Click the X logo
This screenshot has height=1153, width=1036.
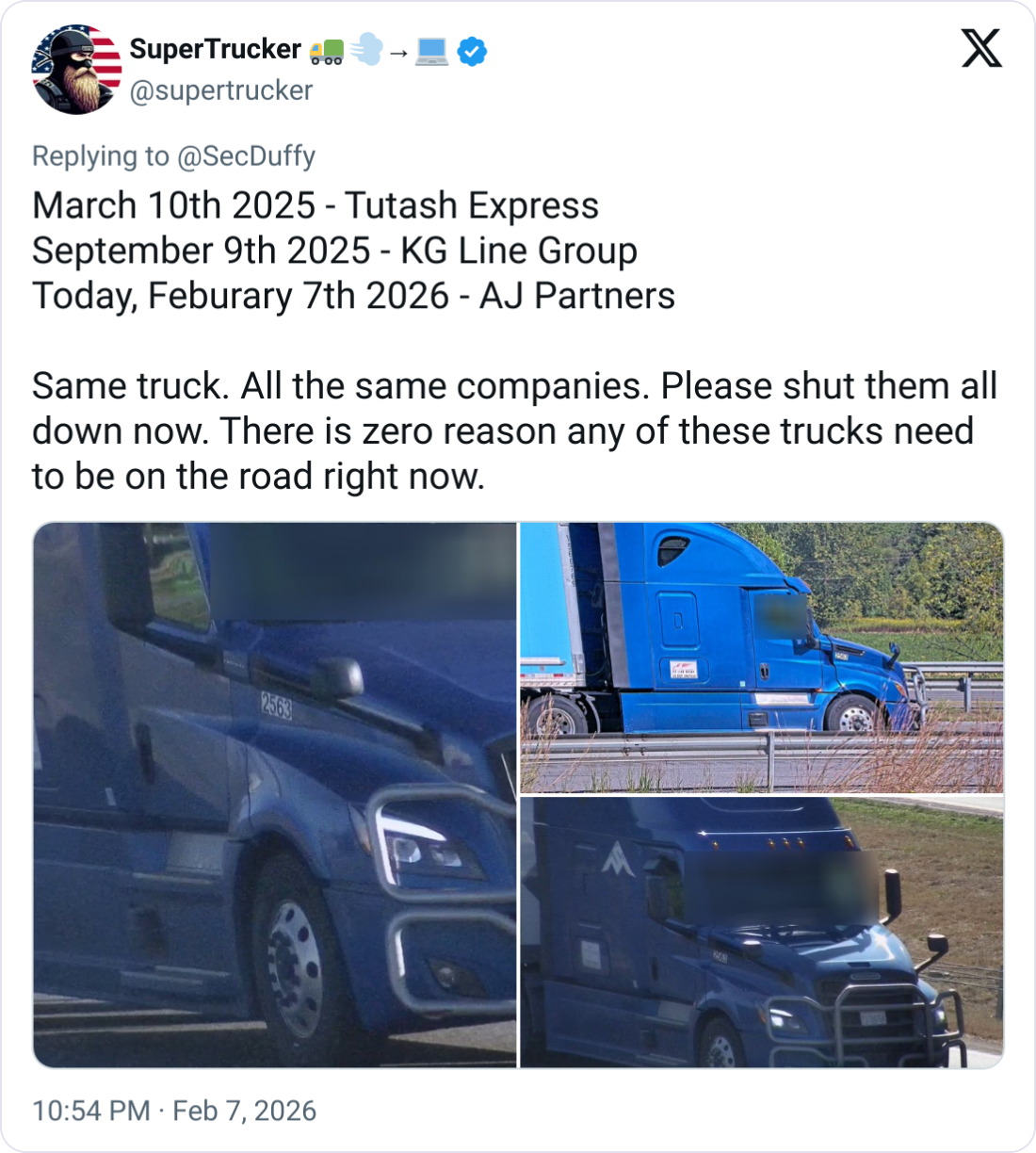click(x=981, y=48)
